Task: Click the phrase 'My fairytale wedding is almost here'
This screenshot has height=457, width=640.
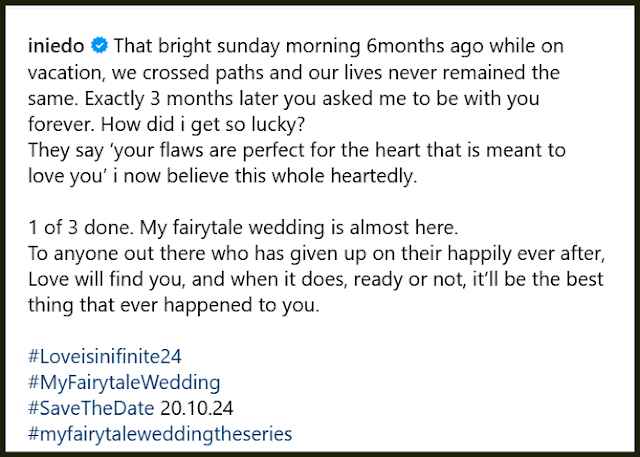Action: pyautogui.click(x=298, y=228)
